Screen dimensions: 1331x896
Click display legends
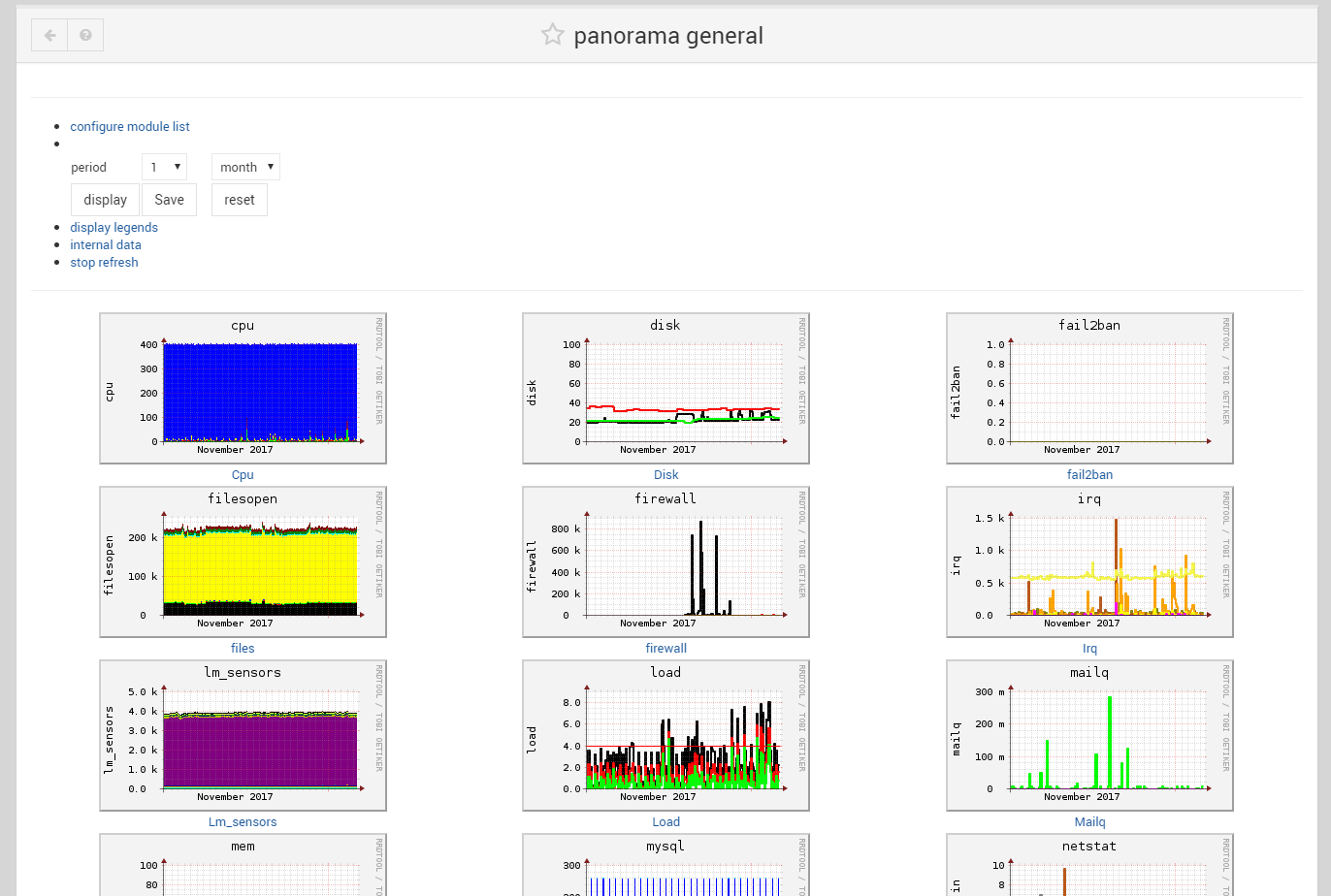114,227
